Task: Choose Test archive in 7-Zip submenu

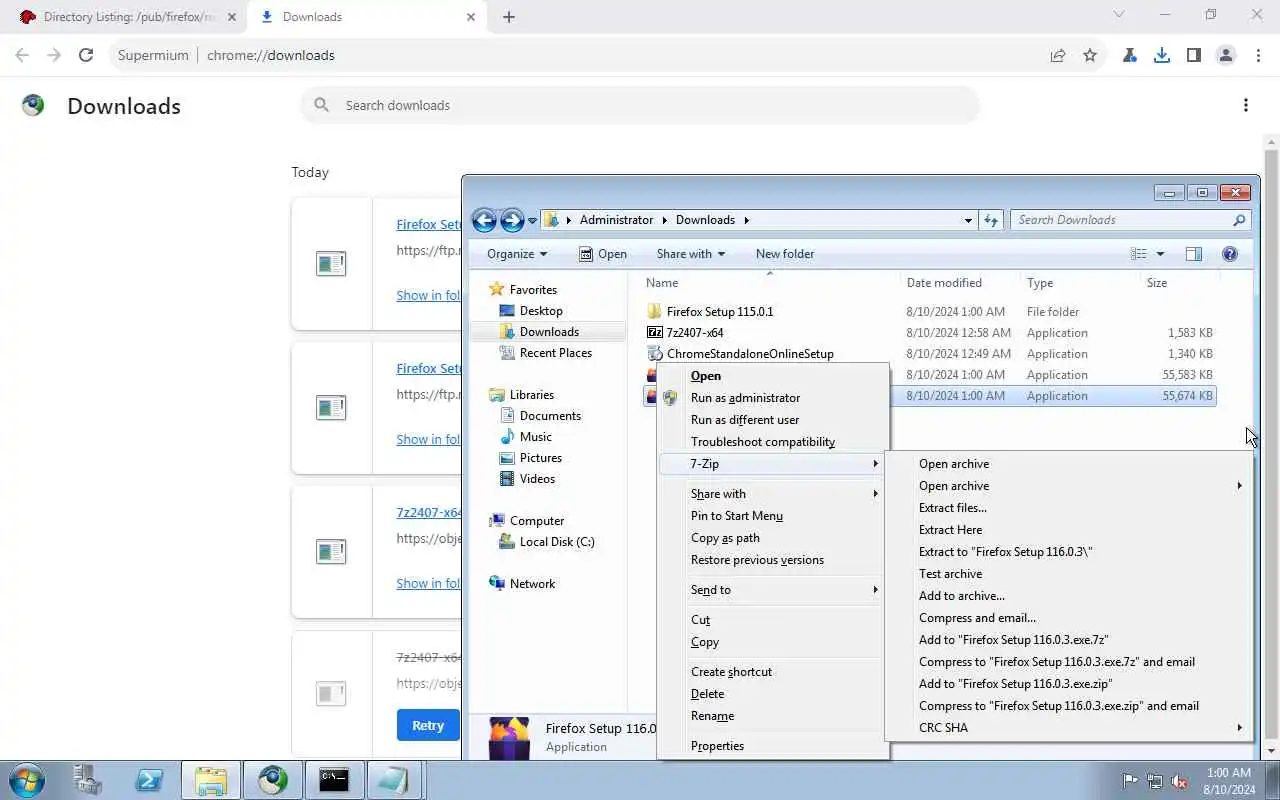Action: pos(1069,574)
